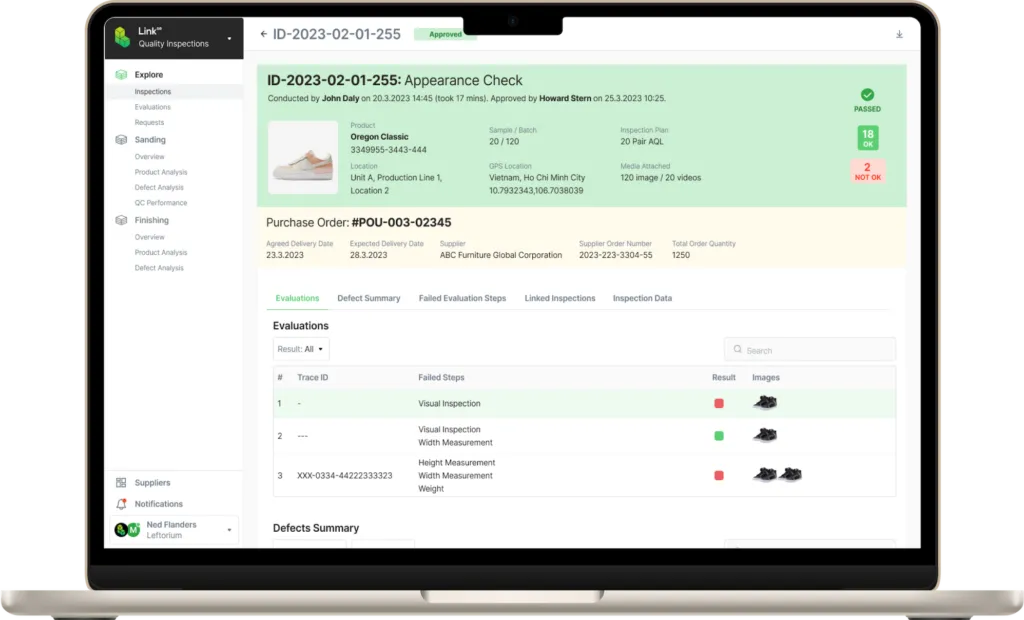Image resolution: width=1024 pixels, height=620 pixels.
Task: Expand the Ned Flanders account menu arrow
Action: coord(229,530)
